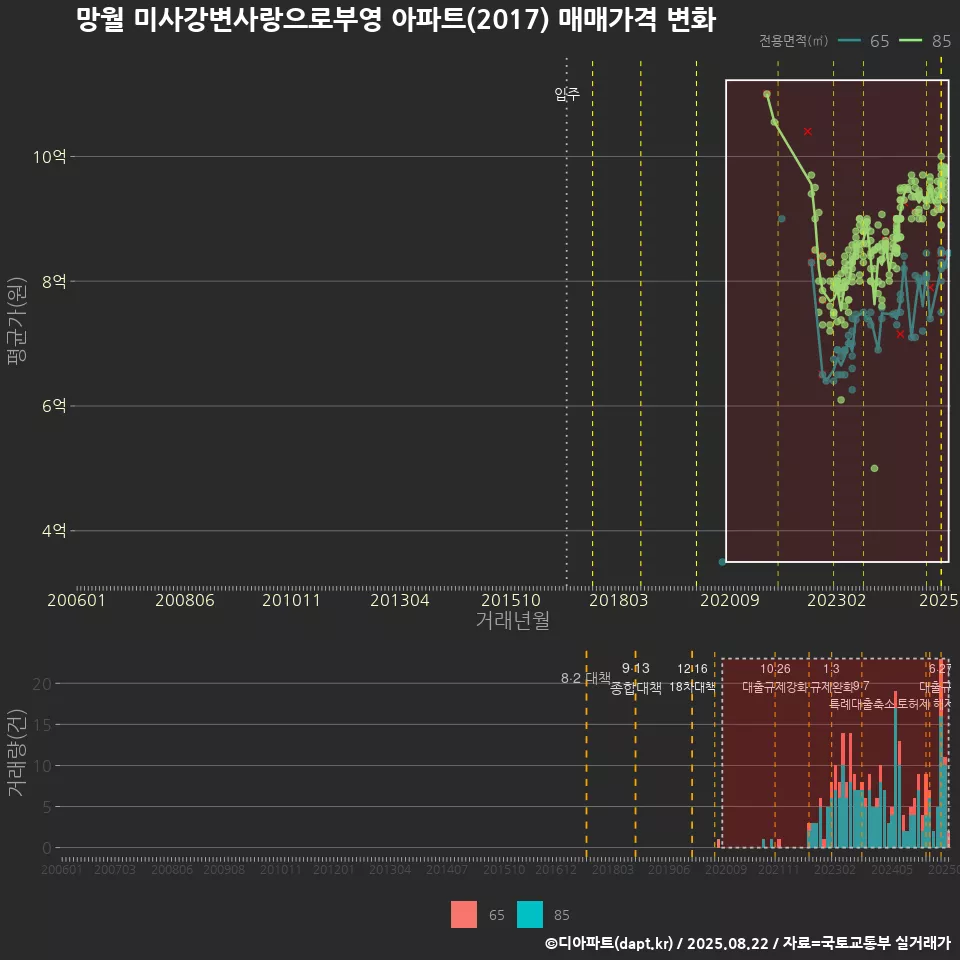Click '201201' on the volume chart axis
Viewport: 960px width, 960px height.
pos(334,869)
